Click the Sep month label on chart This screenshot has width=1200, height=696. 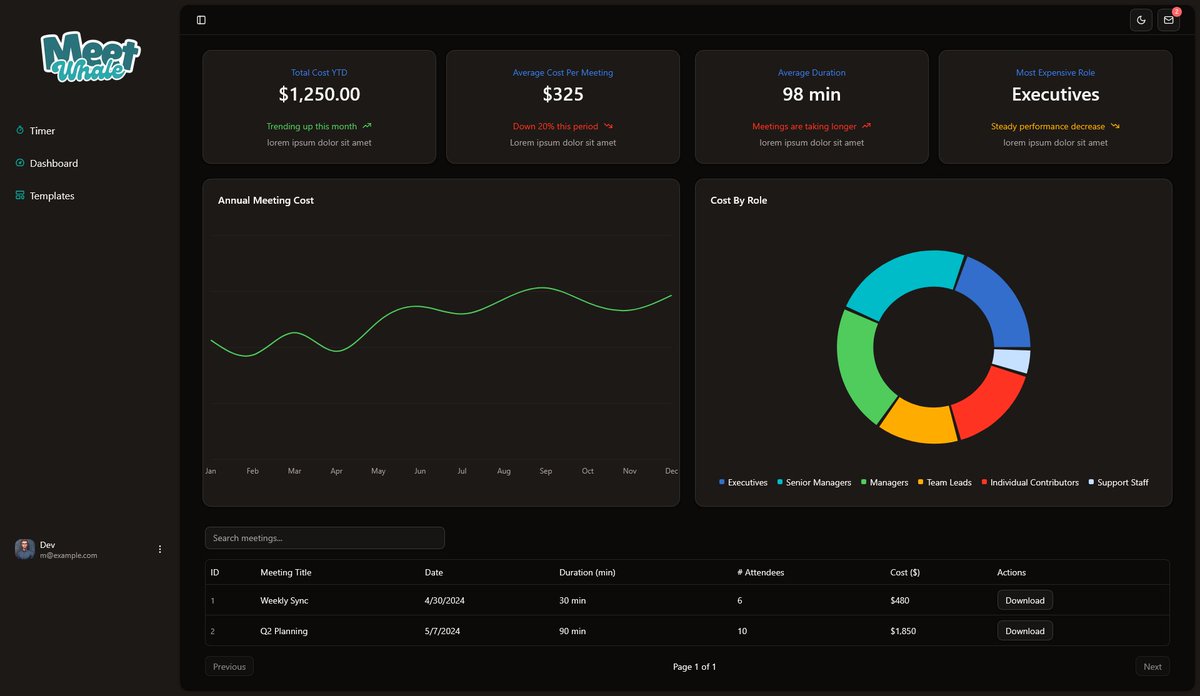[x=546, y=471]
